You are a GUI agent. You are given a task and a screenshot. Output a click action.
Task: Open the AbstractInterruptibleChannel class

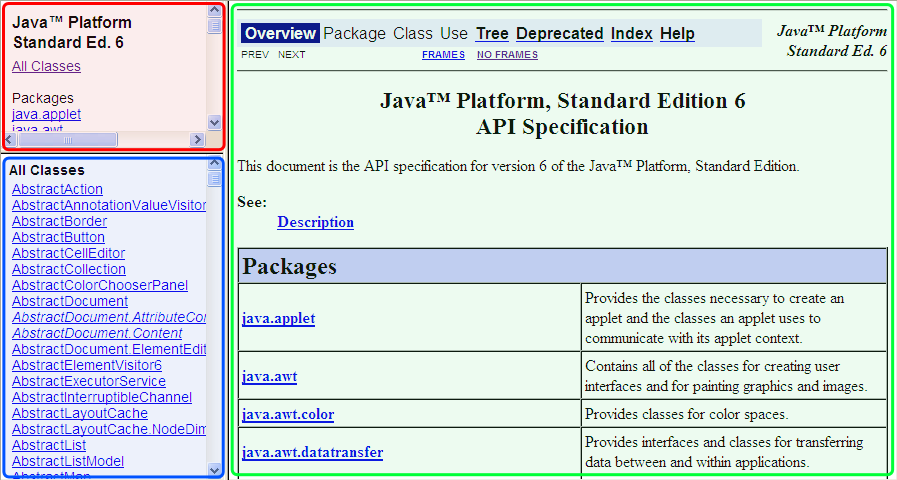point(102,398)
